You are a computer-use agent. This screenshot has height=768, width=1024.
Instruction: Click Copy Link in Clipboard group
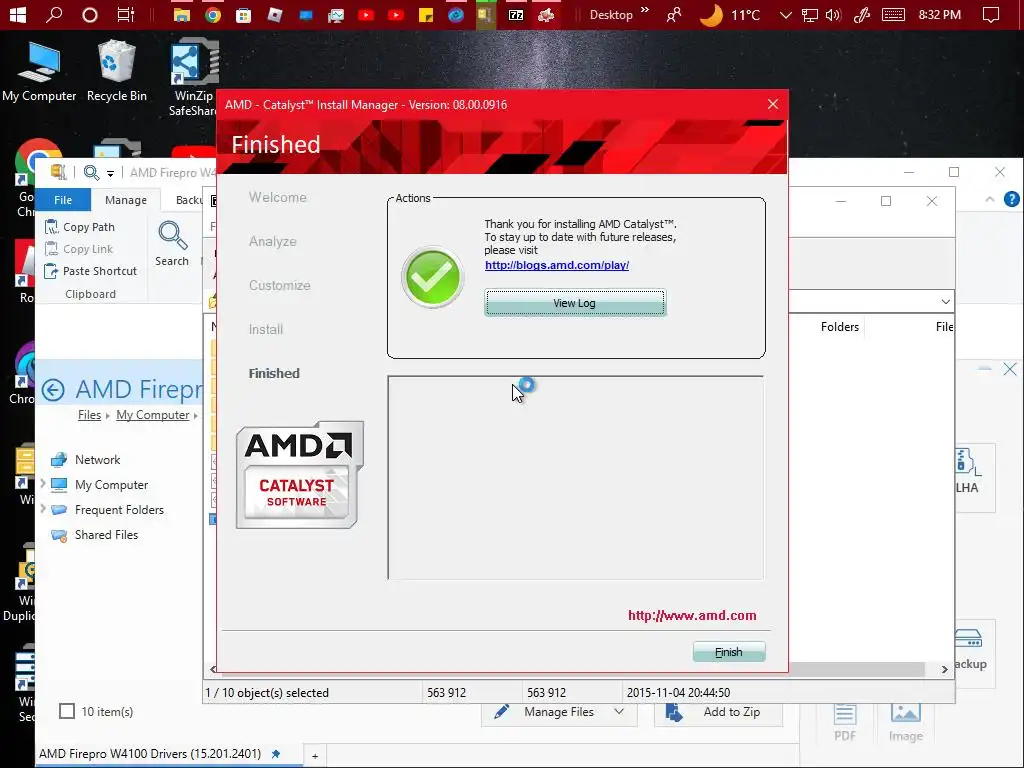click(79, 249)
